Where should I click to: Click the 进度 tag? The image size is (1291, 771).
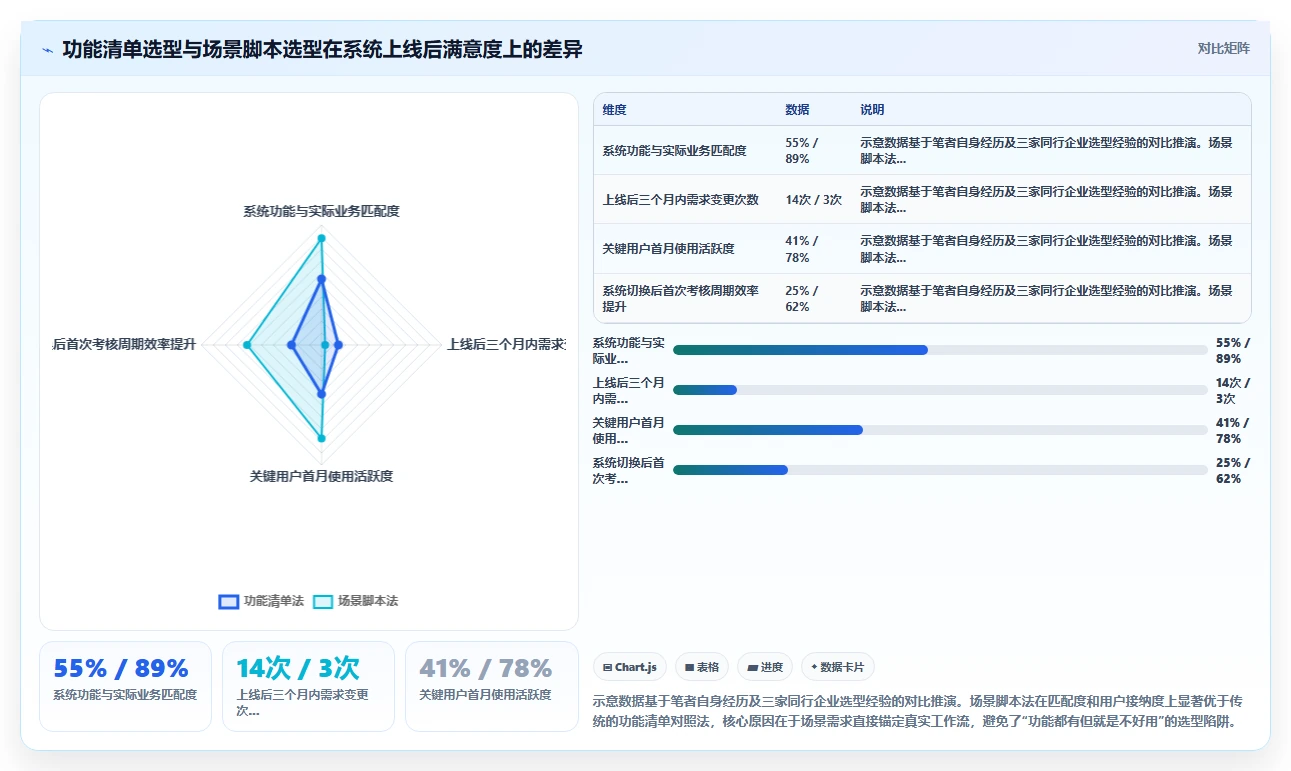(x=765, y=667)
